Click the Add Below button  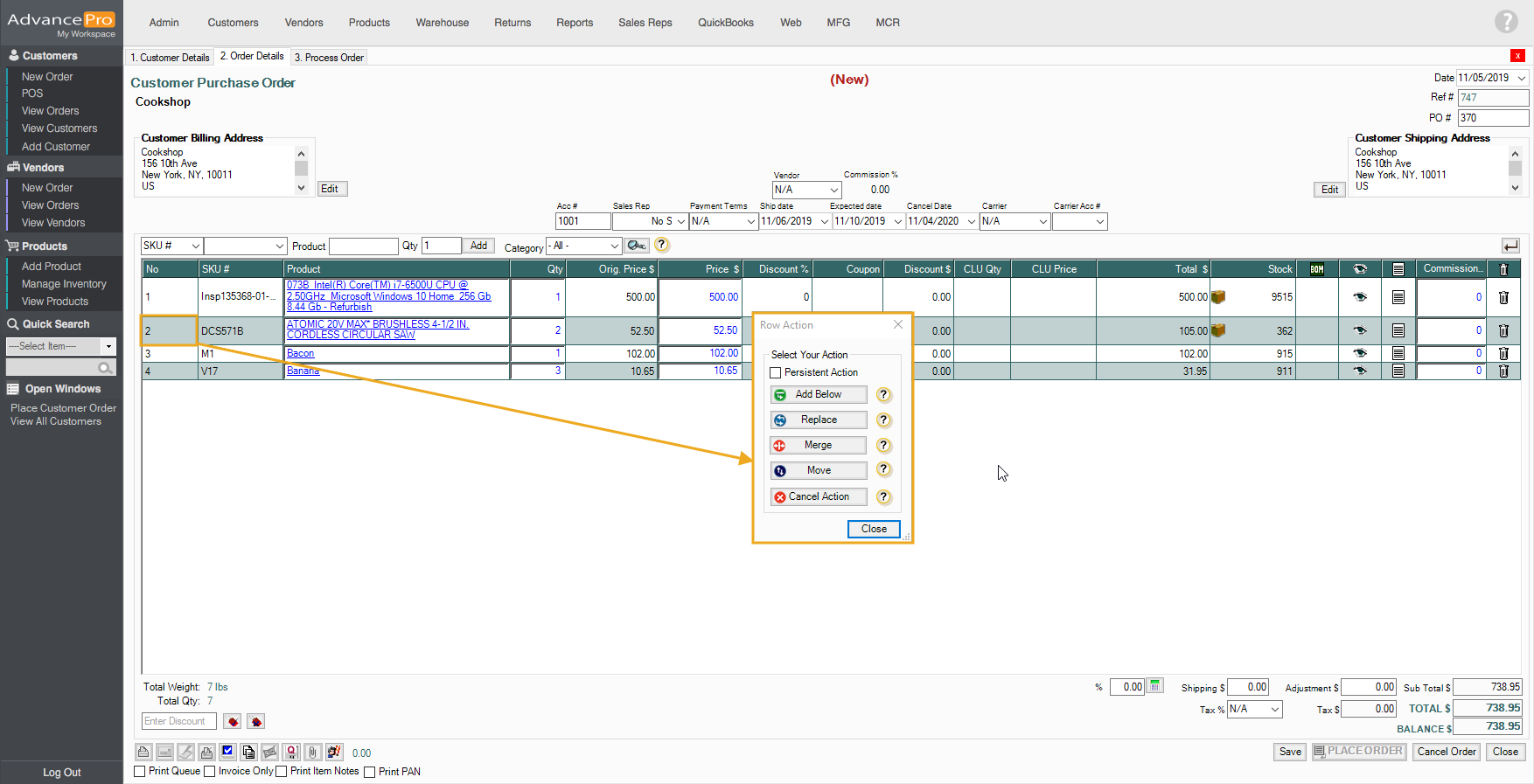(818, 394)
